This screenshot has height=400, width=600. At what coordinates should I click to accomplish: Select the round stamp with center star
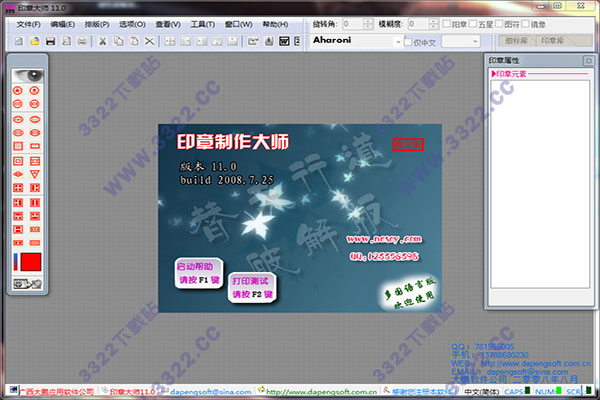[18, 91]
